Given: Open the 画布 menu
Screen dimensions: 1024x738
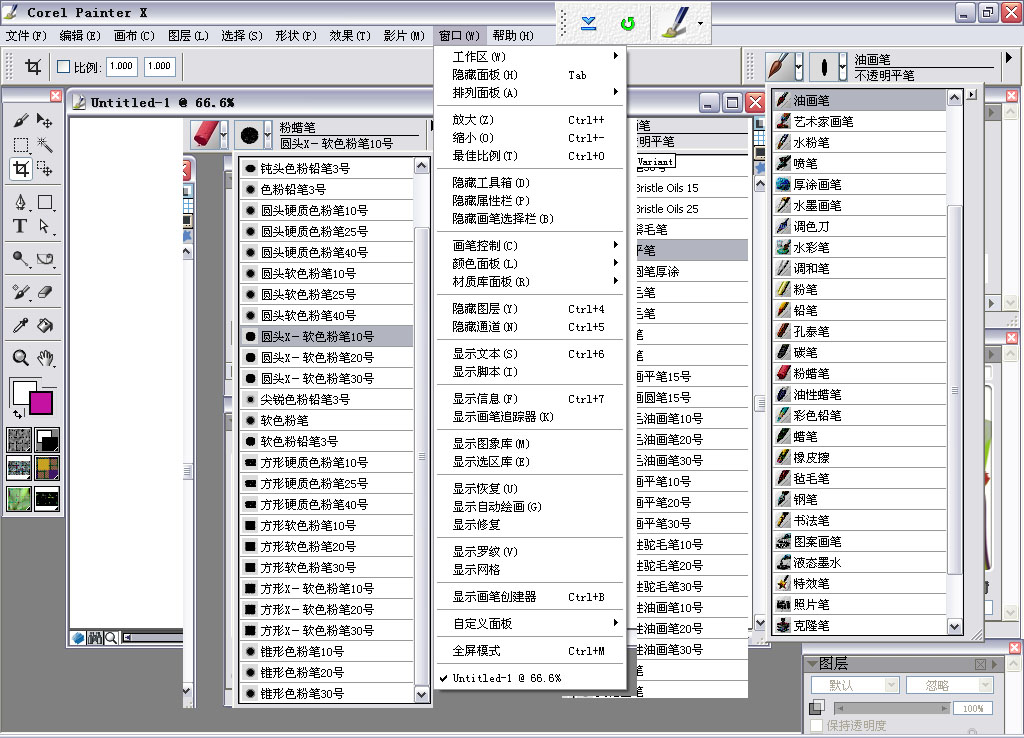Looking at the screenshot, I should [x=134, y=35].
